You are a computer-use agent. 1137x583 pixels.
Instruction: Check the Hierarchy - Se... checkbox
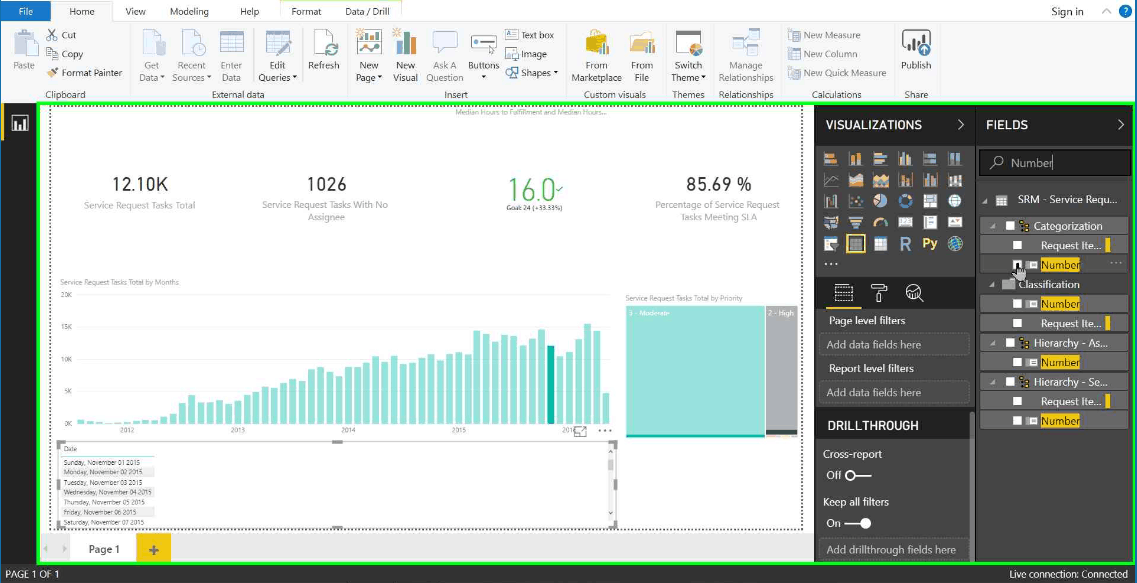(1010, 381)
